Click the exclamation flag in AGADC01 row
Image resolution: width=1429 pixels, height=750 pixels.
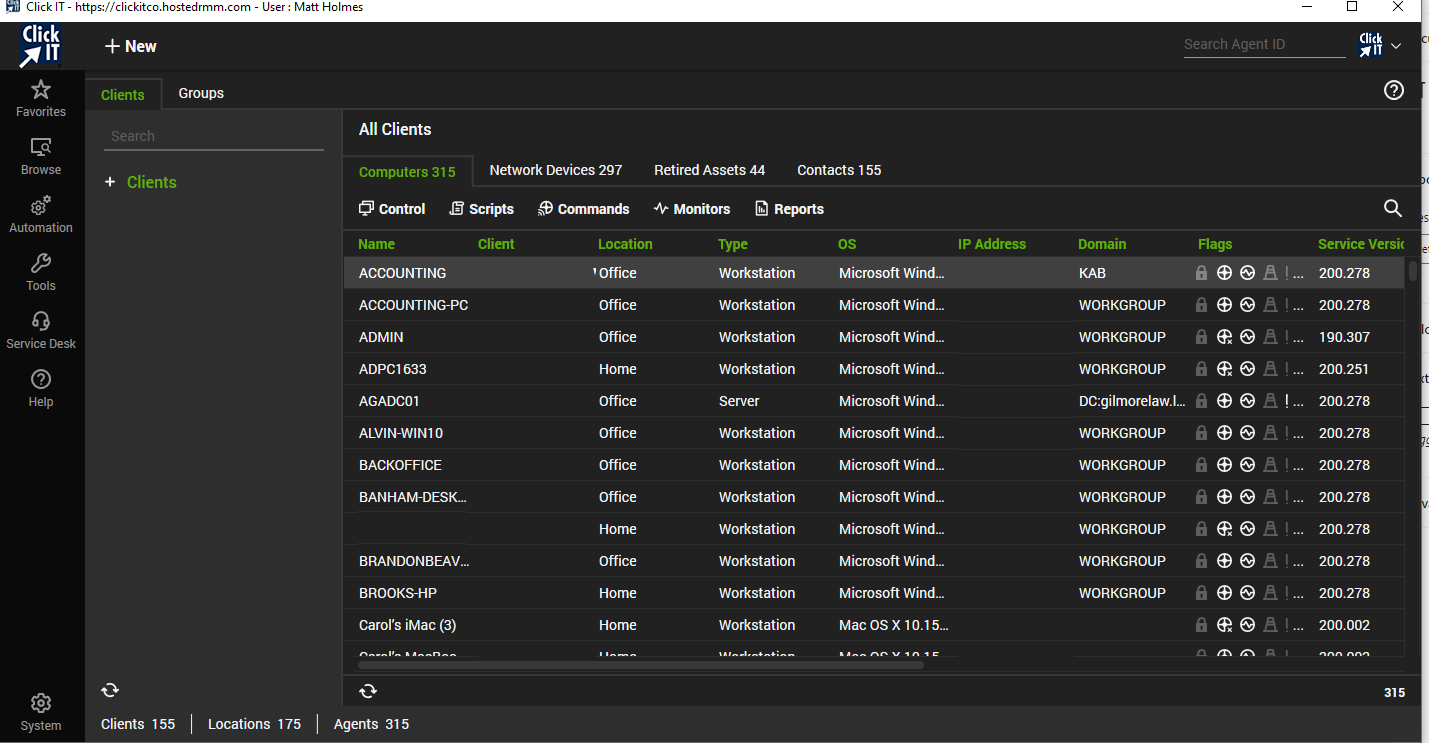pos(1287,401)
